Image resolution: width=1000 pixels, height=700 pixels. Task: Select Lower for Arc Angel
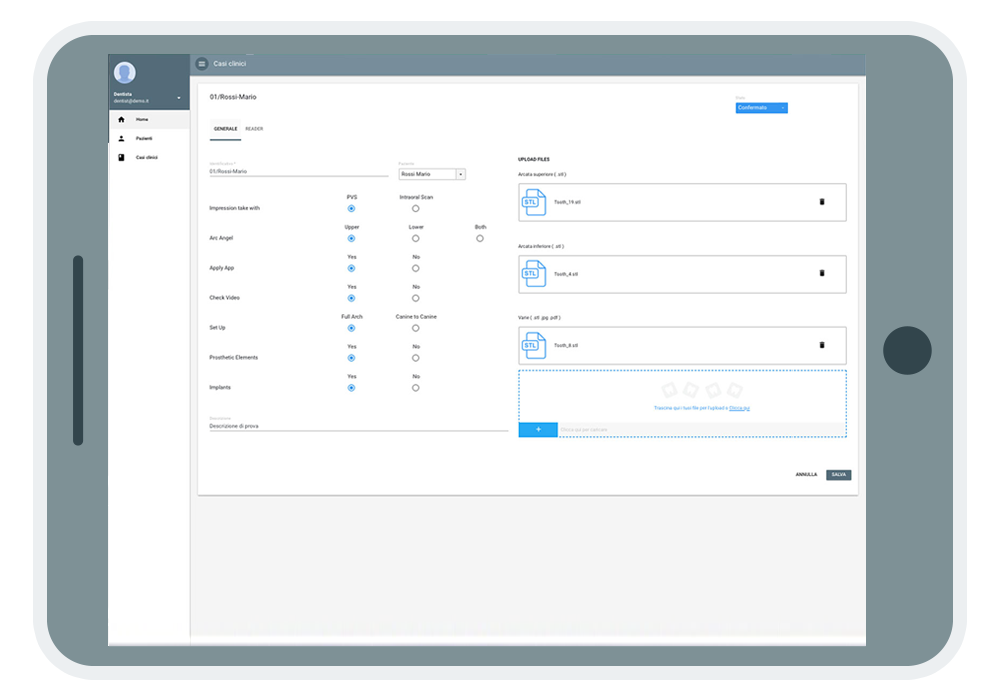[416, 238]
